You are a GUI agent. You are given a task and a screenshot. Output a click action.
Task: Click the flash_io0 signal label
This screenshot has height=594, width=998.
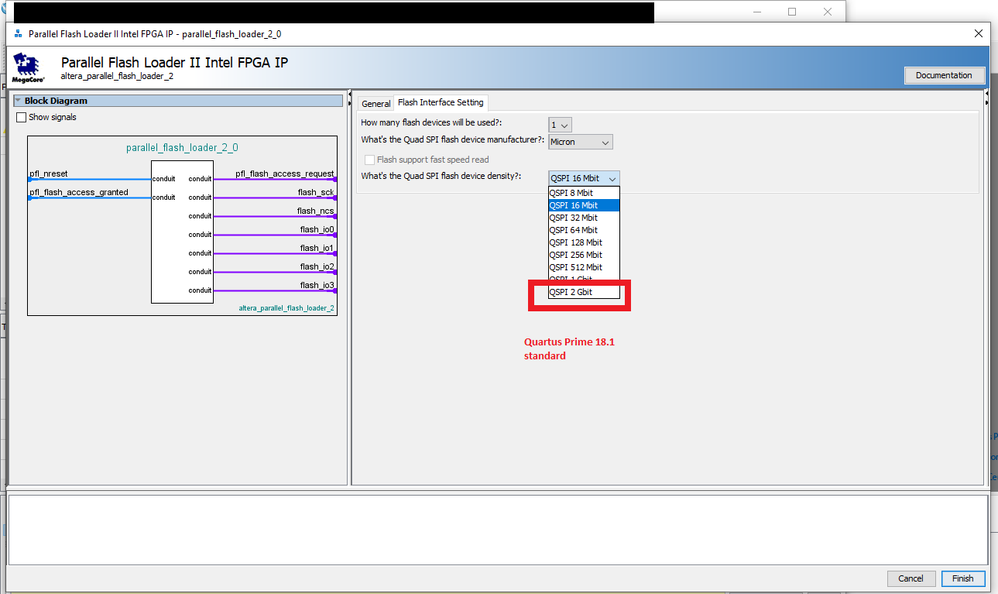[317, 229]
